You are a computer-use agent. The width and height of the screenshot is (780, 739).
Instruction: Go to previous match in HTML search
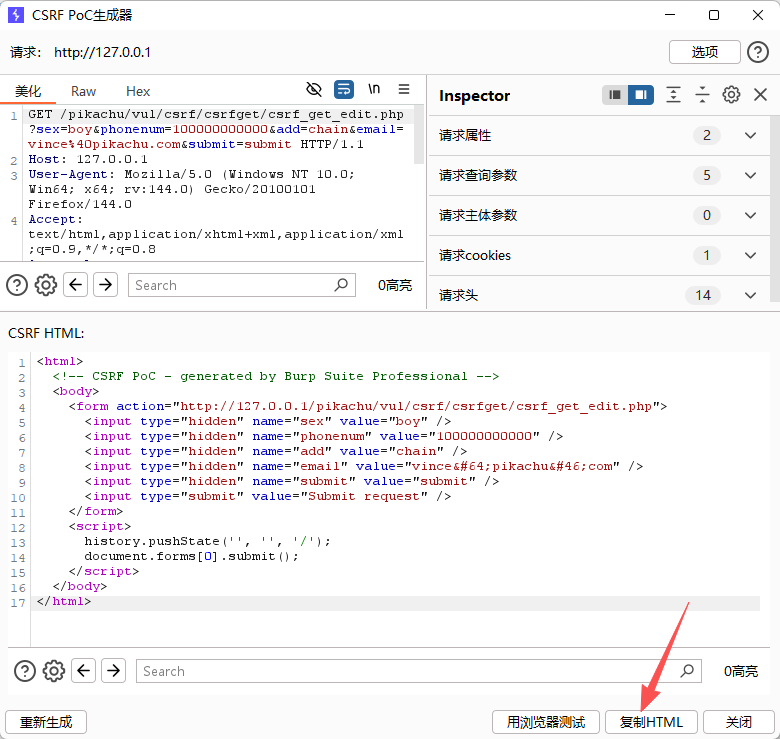[84, 671]
